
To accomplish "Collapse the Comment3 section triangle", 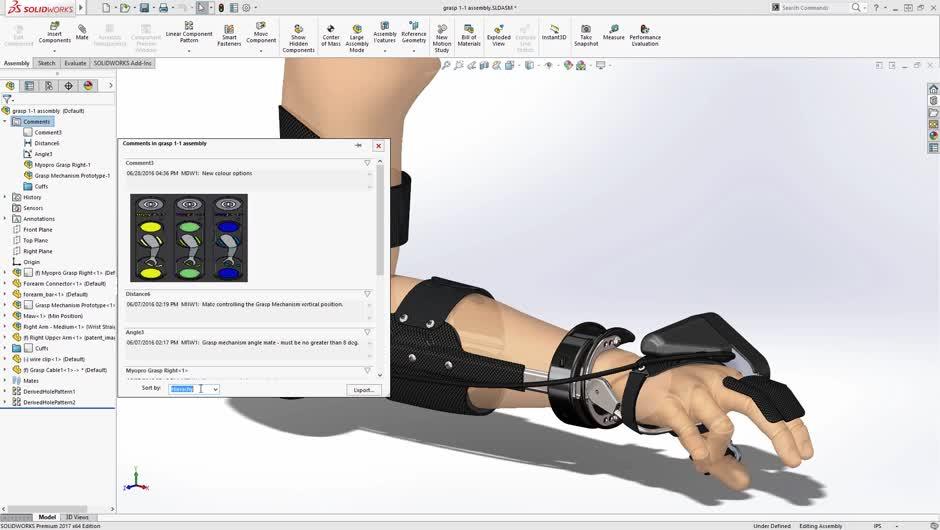I will pyautogui.click(x=367, y=162).
